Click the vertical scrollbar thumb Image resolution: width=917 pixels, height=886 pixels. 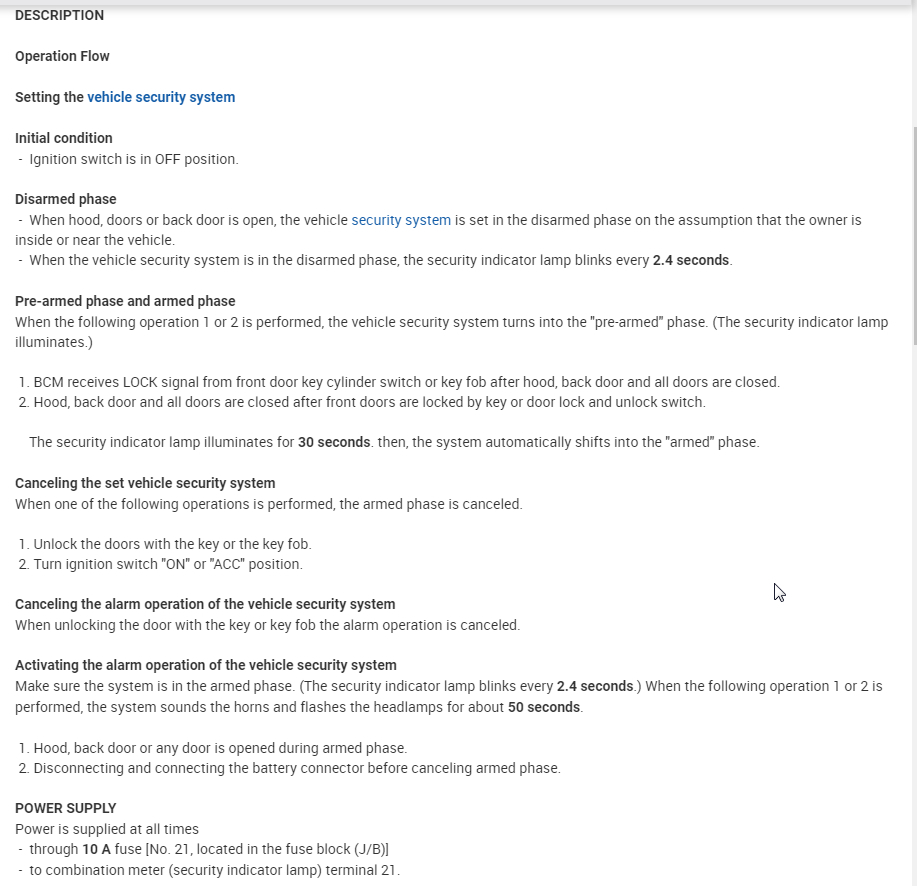click(x=912, y=234)
